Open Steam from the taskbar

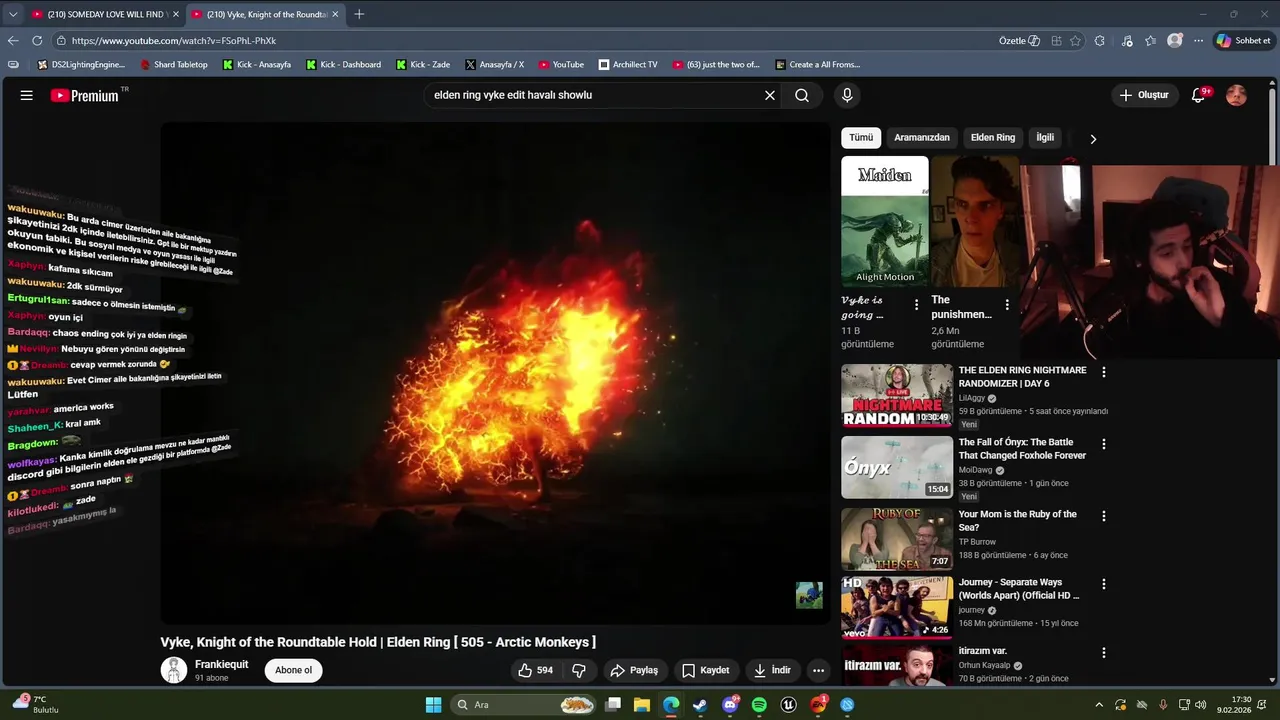700,705
